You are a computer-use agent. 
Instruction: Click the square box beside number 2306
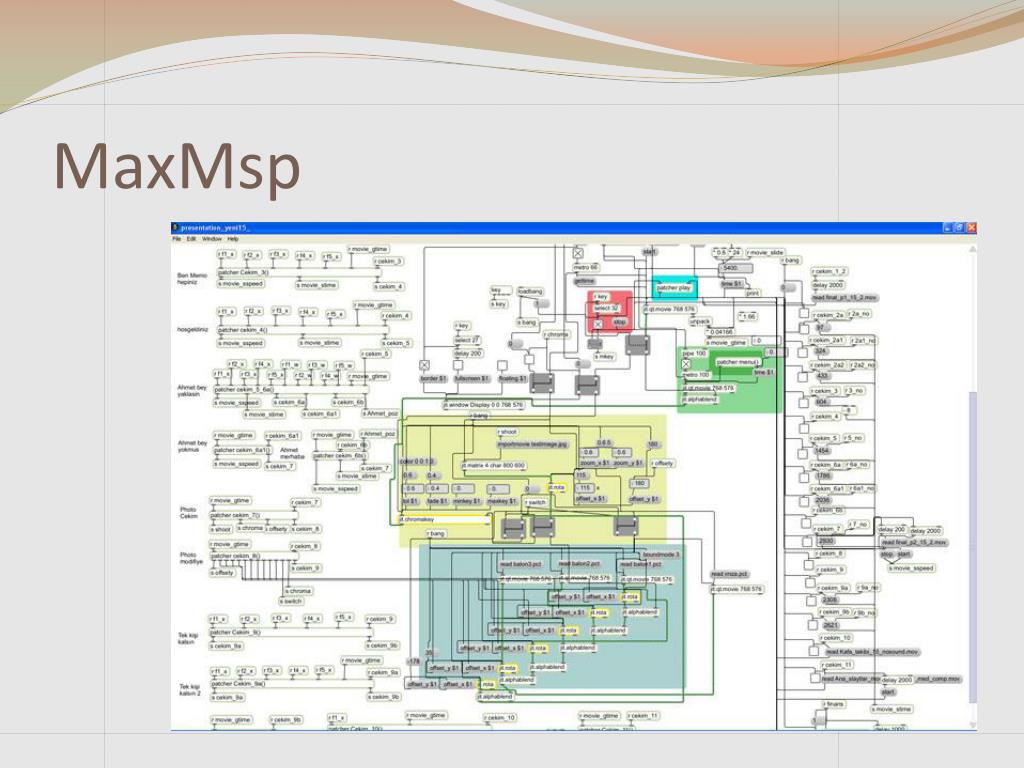tap(812, 600)
